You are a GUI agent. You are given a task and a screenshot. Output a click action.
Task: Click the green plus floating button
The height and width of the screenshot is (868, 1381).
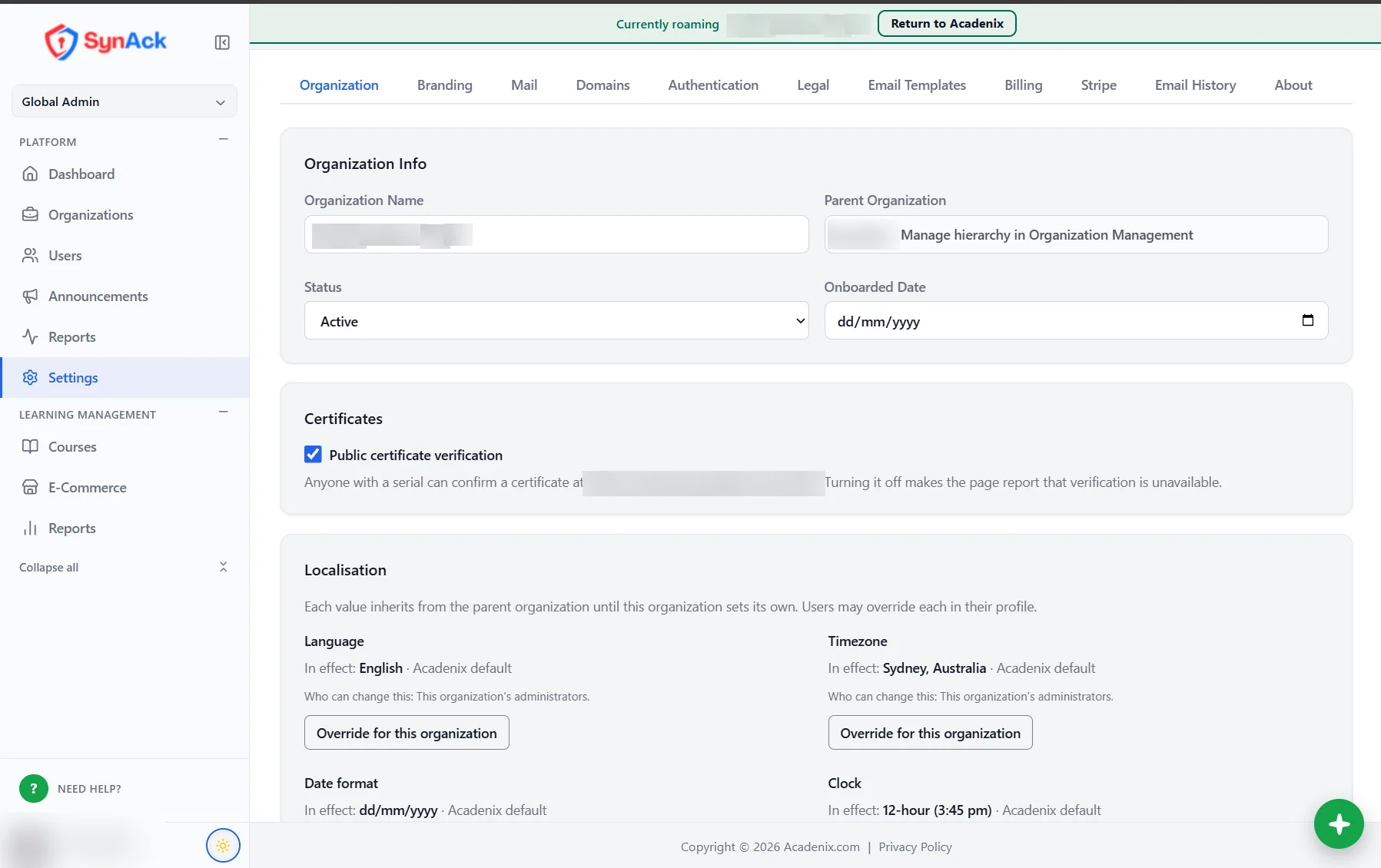point(1339,824)
